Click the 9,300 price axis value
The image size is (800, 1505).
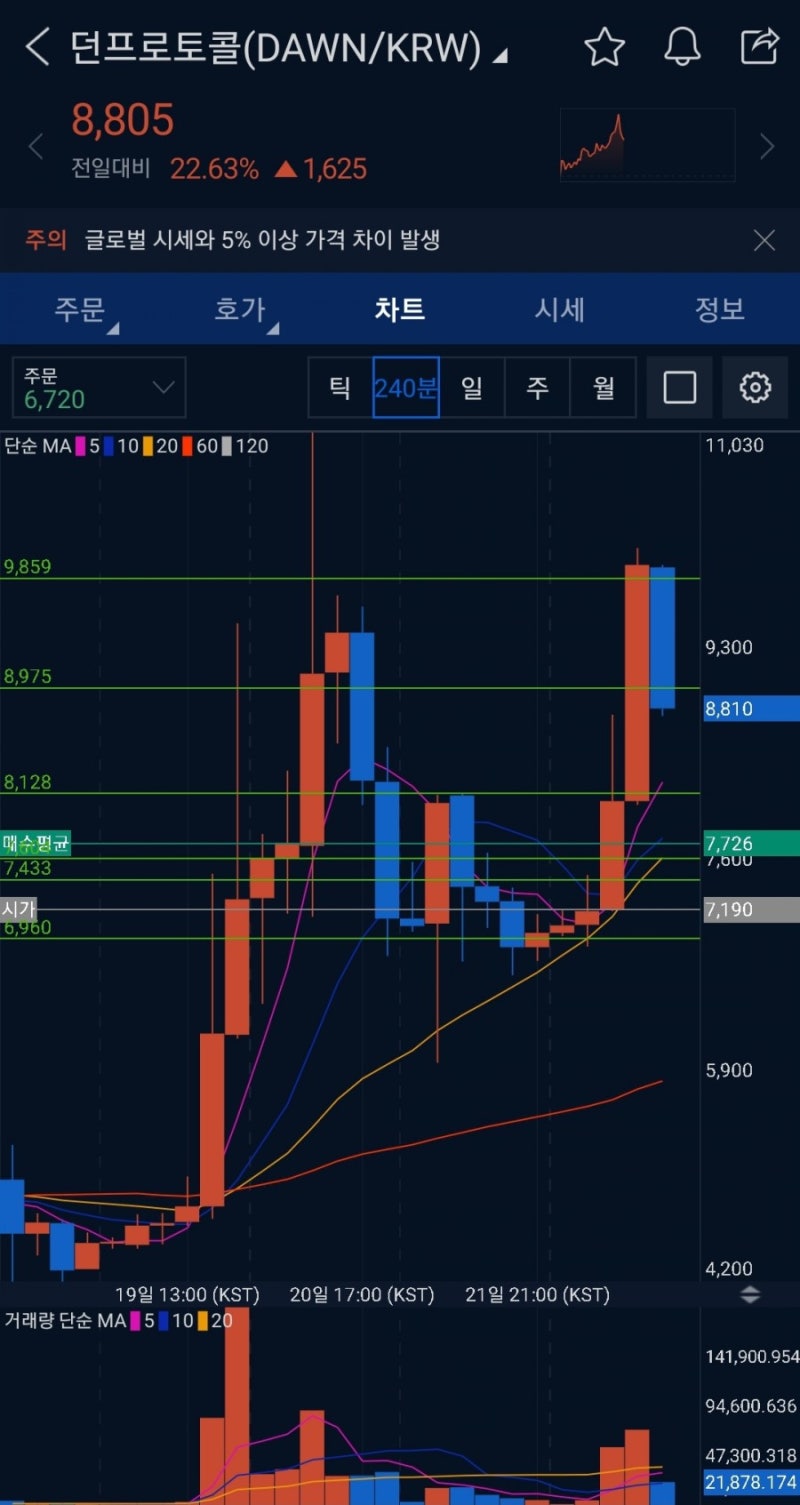[x=729, y=648]
